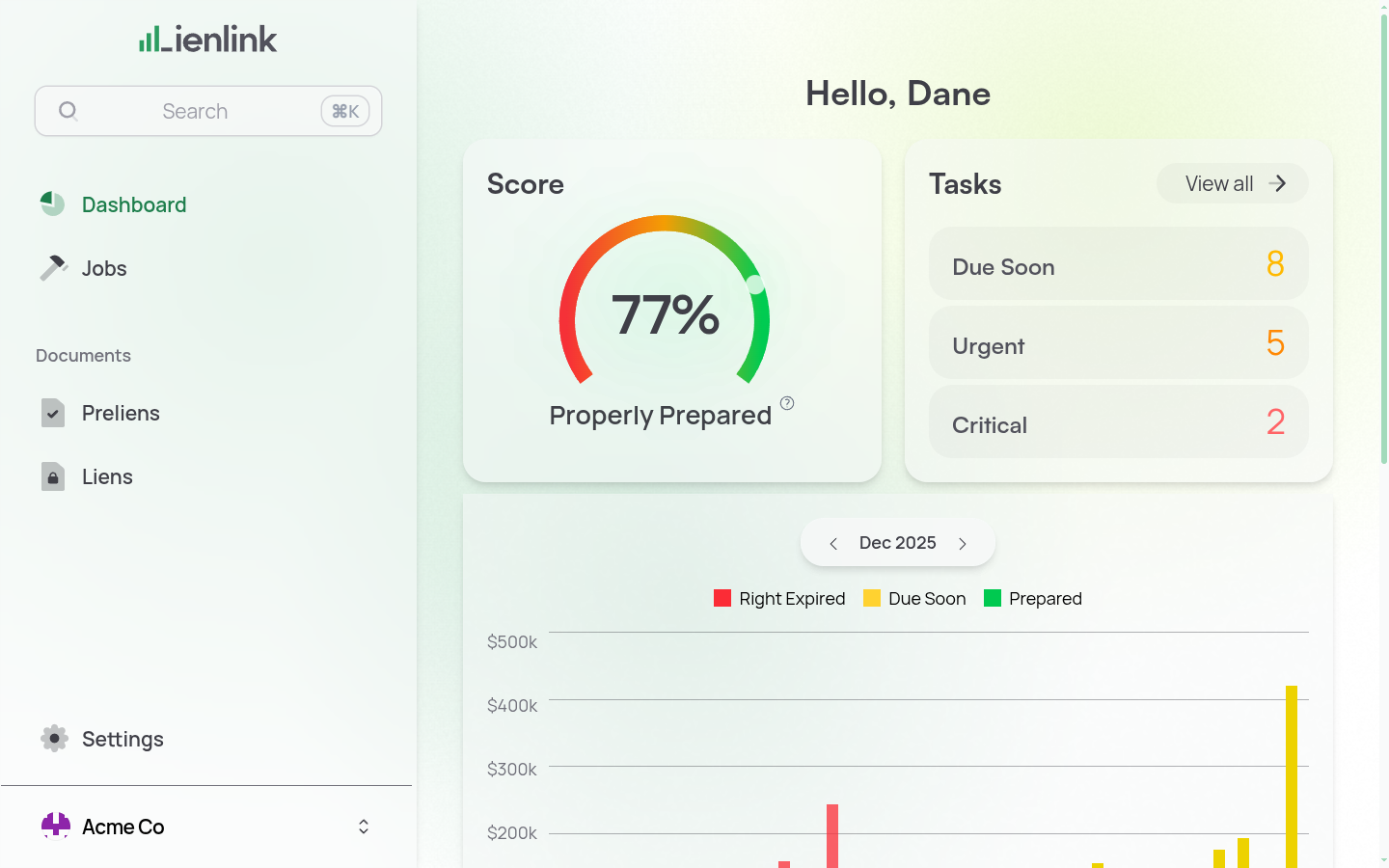Toggle the Right Expired legend entry

(x=779, y=598)
